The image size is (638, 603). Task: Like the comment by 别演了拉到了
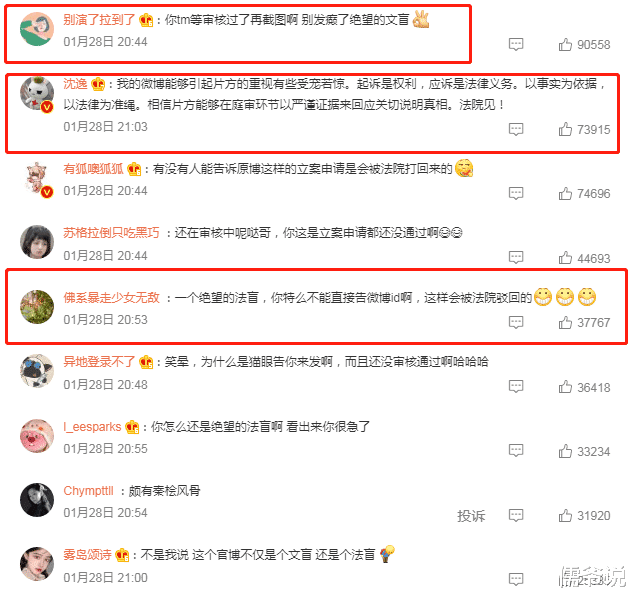pos(565,44)
